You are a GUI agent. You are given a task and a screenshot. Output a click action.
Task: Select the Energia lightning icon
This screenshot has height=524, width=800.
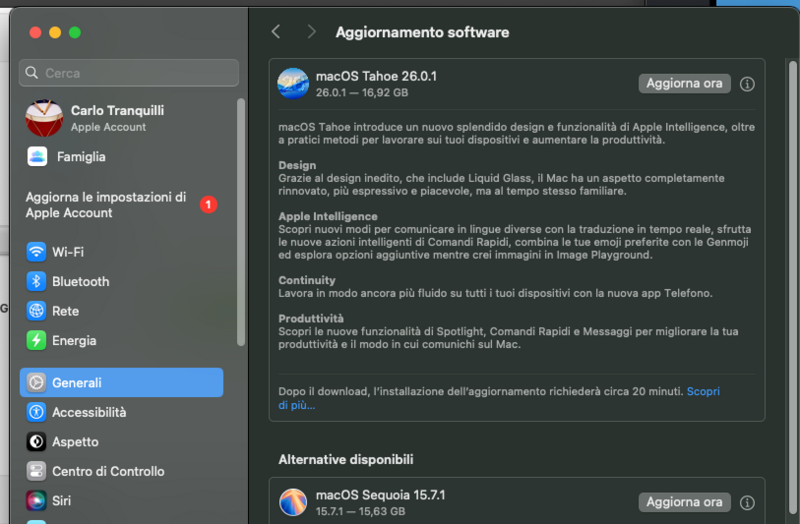pyautogui.click(x=36, y=340)
